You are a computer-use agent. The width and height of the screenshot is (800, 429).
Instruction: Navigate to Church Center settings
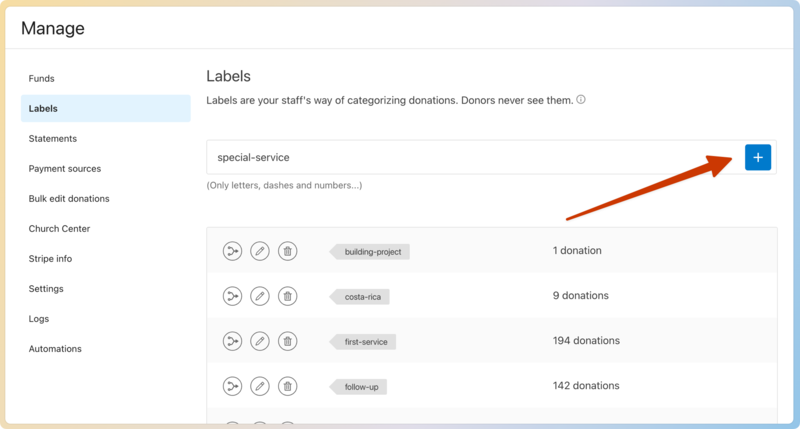(60, 228)
